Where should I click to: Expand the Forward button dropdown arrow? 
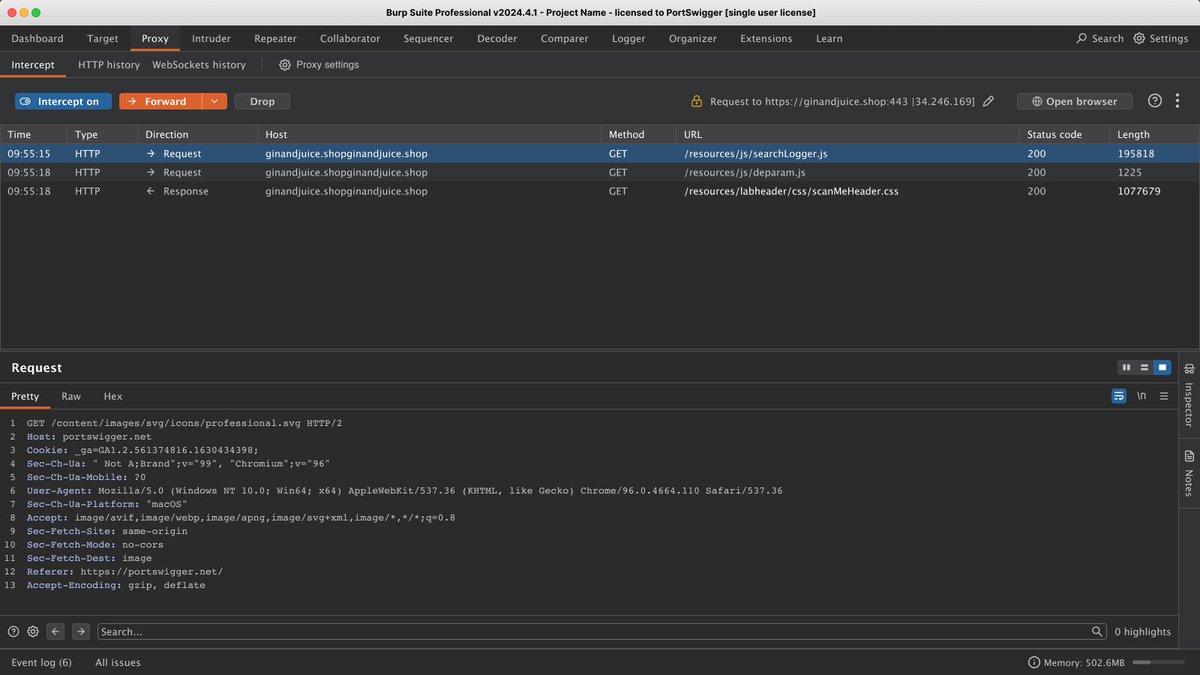[x=216, y=101]
